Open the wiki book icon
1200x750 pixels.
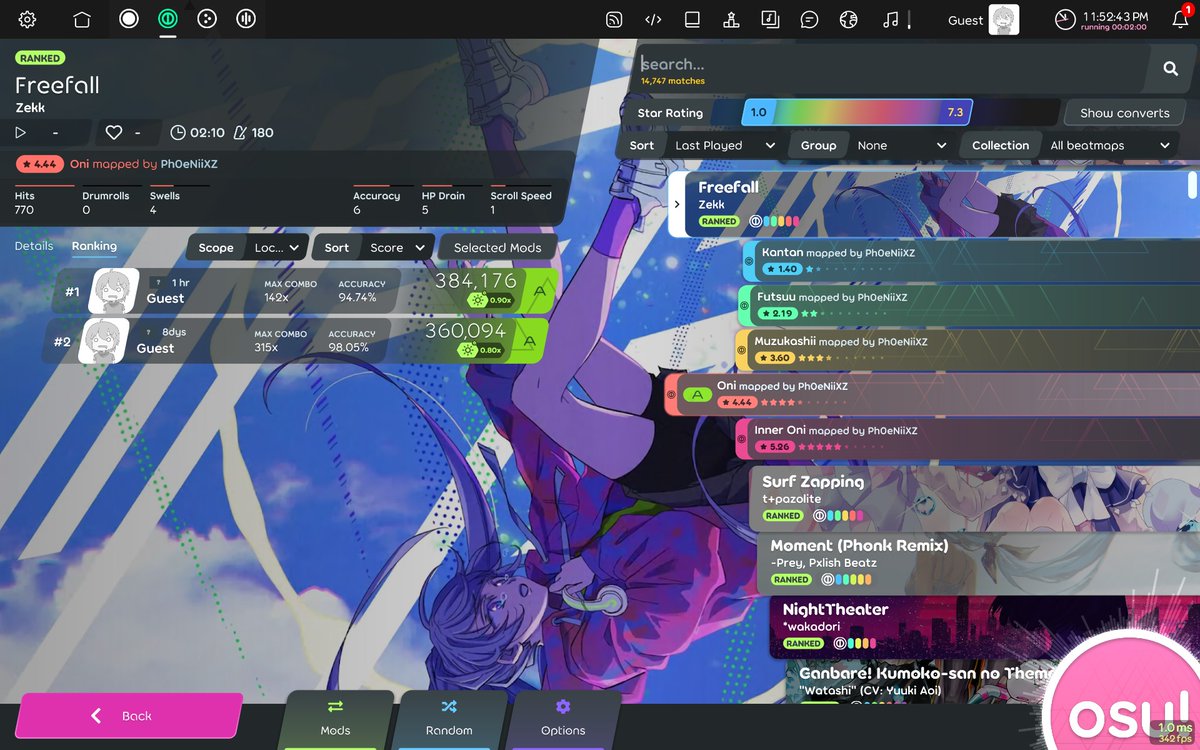pyautogui.click(x=692, y=19)
